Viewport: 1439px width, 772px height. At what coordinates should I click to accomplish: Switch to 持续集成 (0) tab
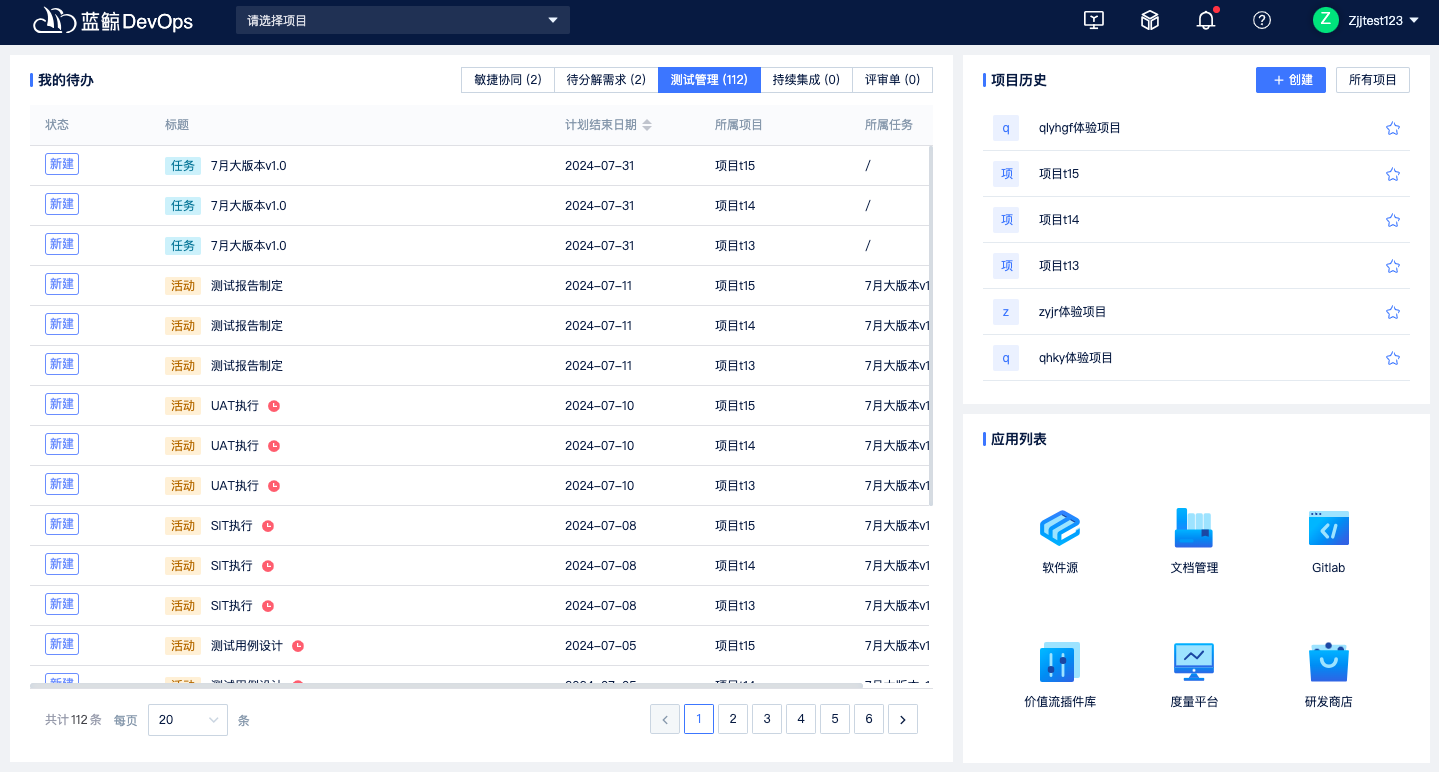point(806,80)
